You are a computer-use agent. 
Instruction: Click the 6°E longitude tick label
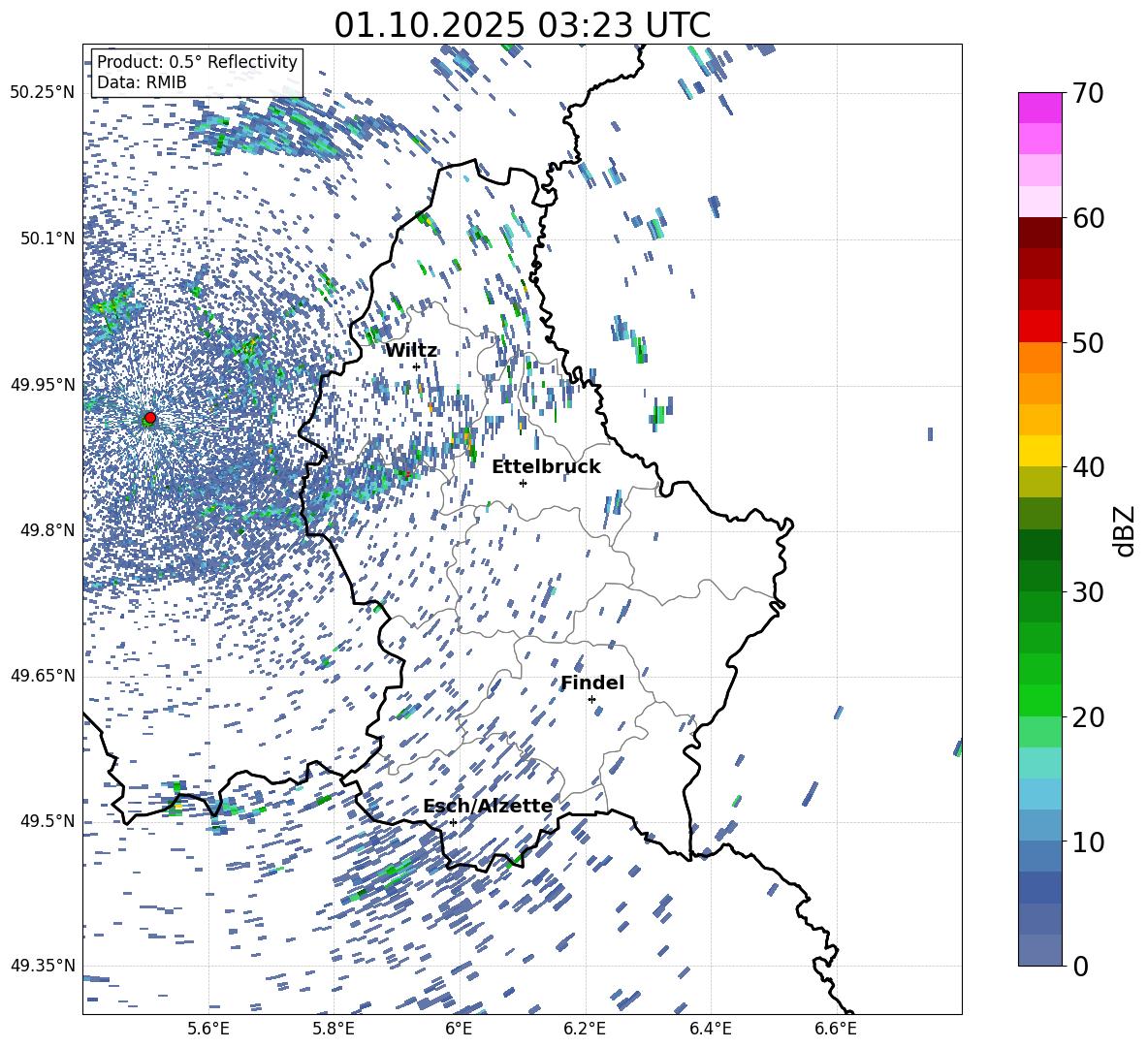pyautogui.click(x=459, y=1029)
